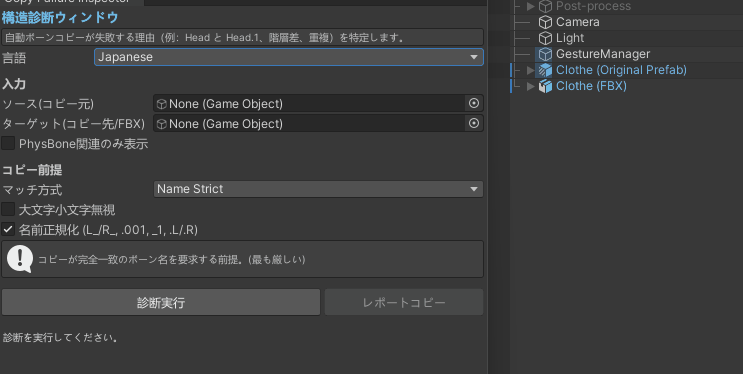Select the Light cube icon

(x=545, y=38)
